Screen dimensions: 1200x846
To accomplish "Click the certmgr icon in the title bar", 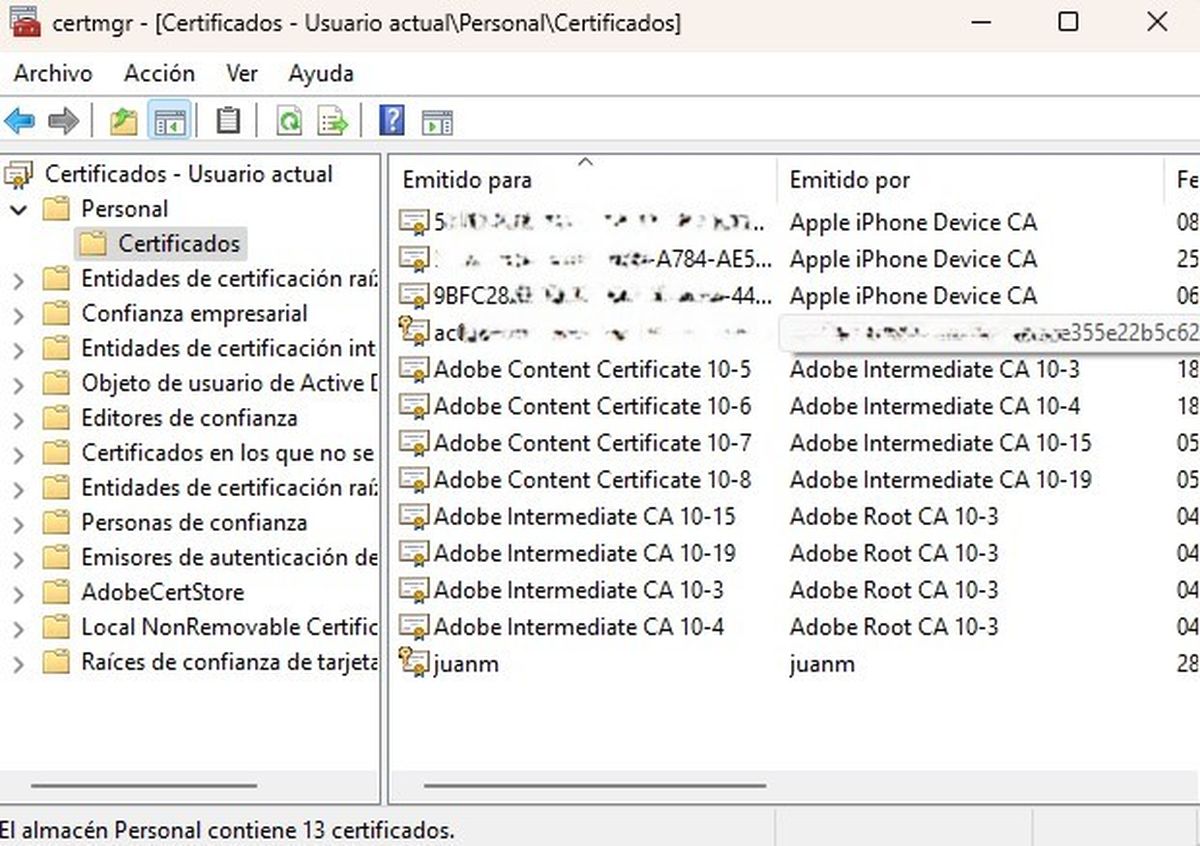I will pos(24,22).
